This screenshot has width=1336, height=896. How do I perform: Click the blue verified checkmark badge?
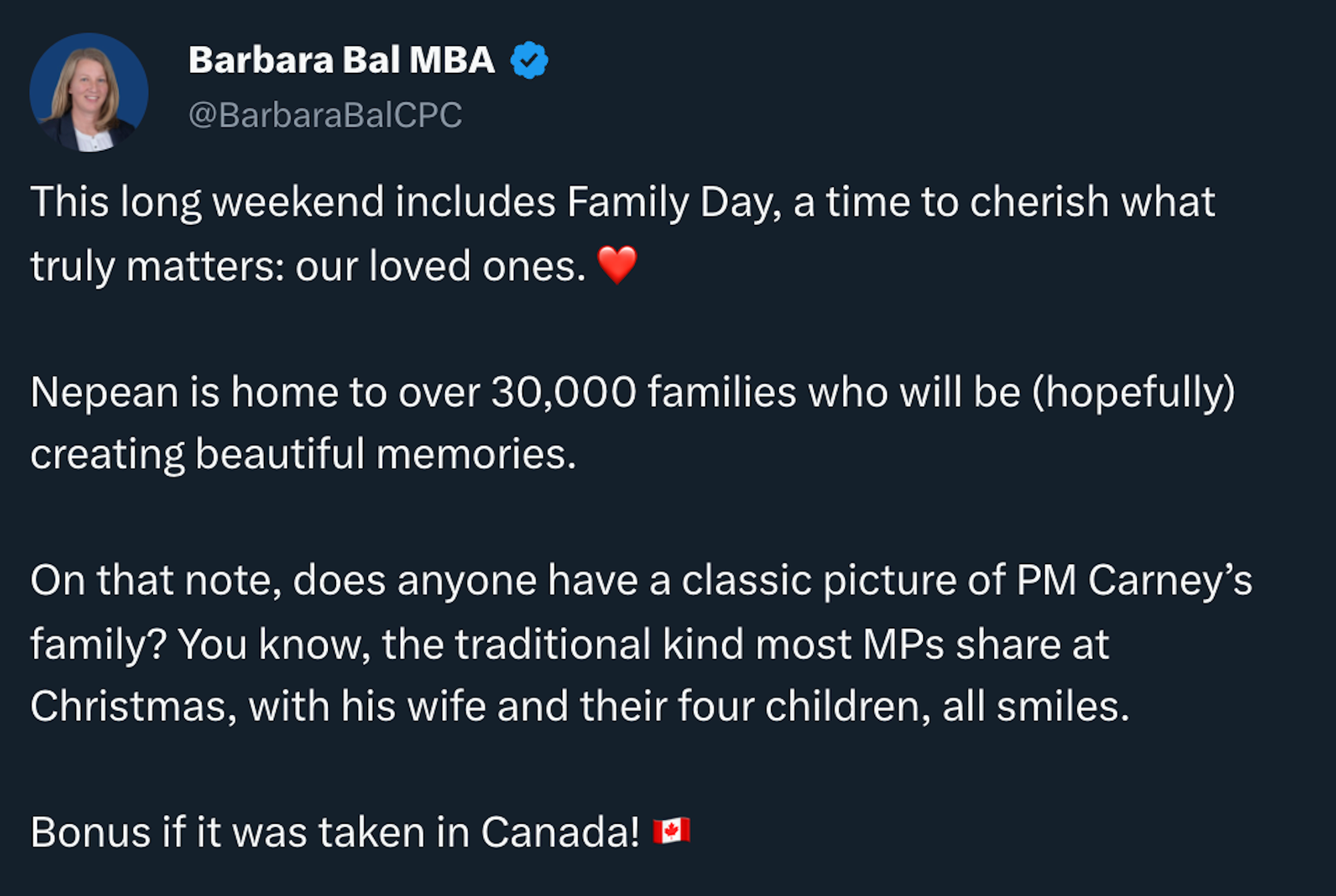[x=529, y=60]
